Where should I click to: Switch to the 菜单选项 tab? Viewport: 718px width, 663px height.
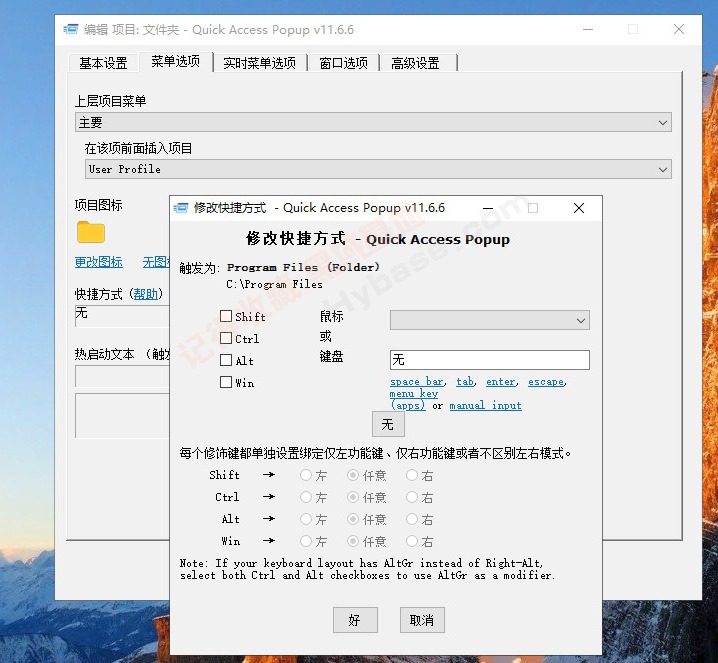pos(176,61)
